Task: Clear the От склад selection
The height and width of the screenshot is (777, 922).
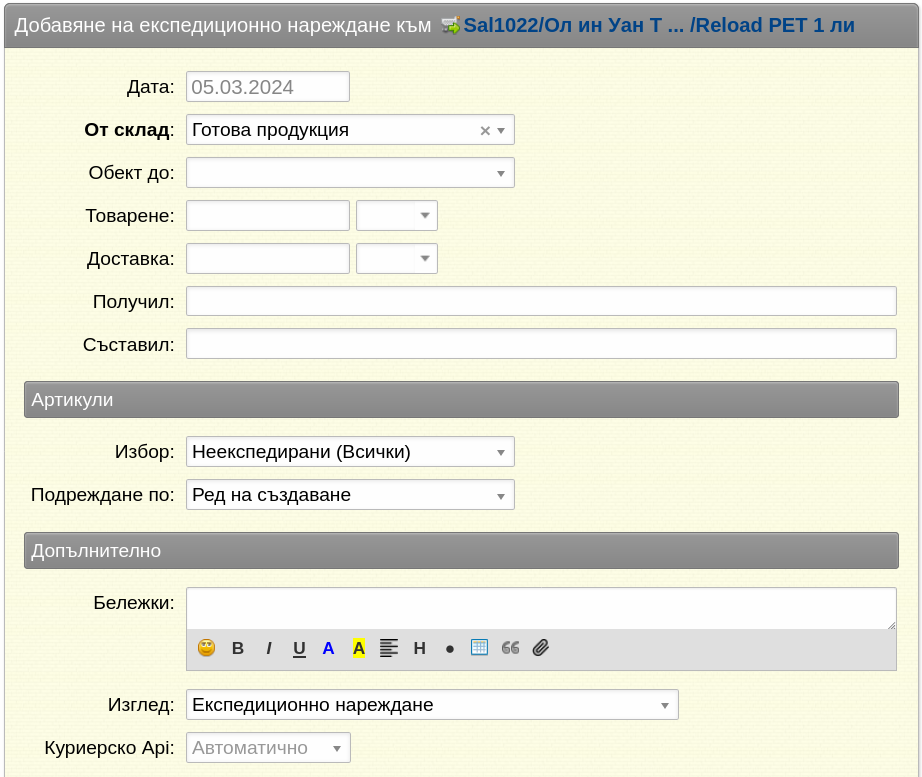Action: 485,131
